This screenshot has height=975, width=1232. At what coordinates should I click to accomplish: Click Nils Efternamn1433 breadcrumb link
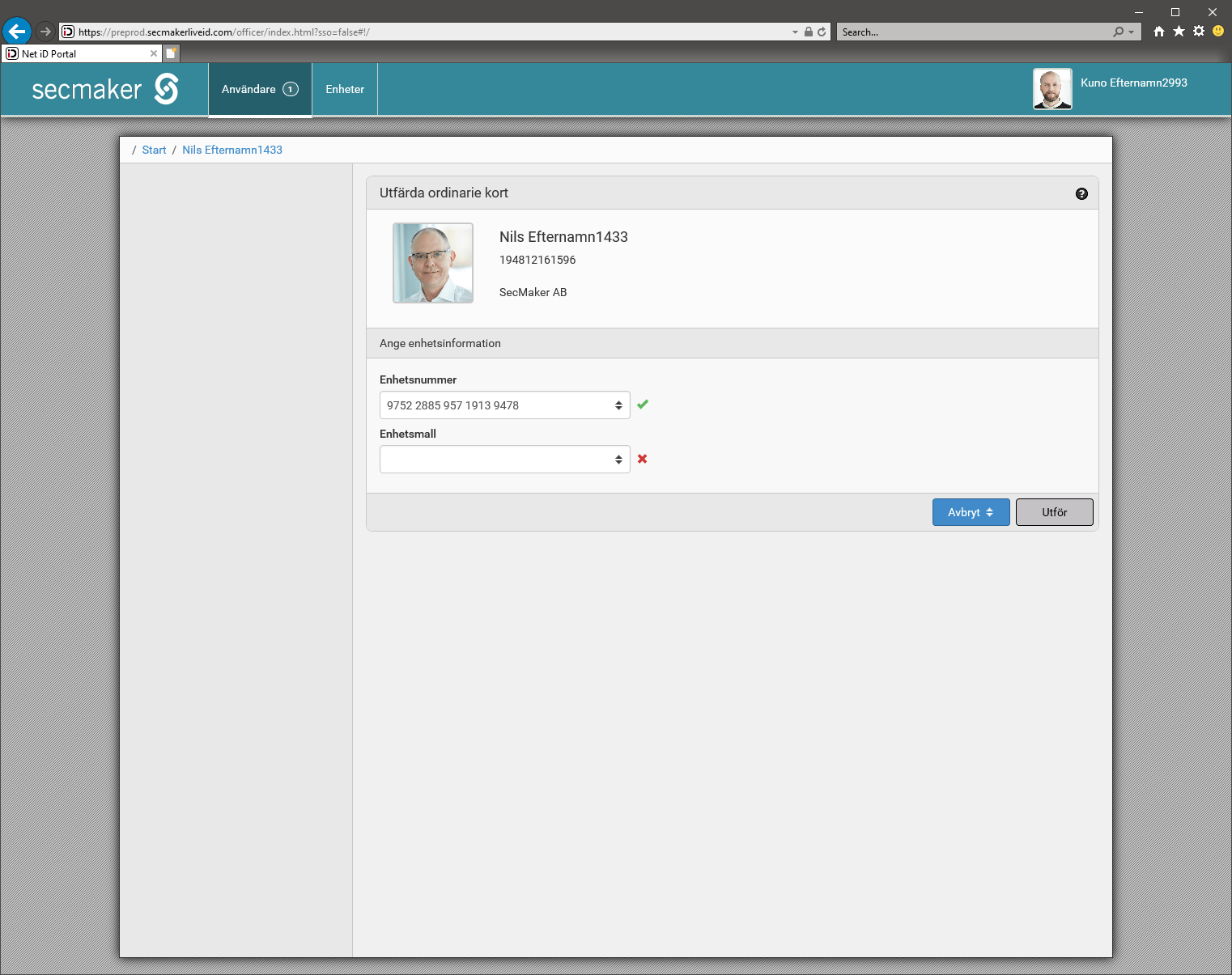click(232, 150)
